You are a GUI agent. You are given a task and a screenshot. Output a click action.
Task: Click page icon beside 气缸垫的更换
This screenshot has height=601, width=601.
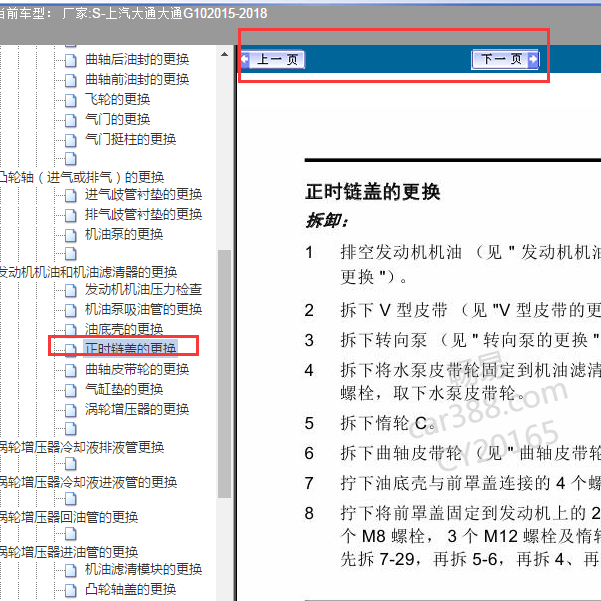point(71,390)
